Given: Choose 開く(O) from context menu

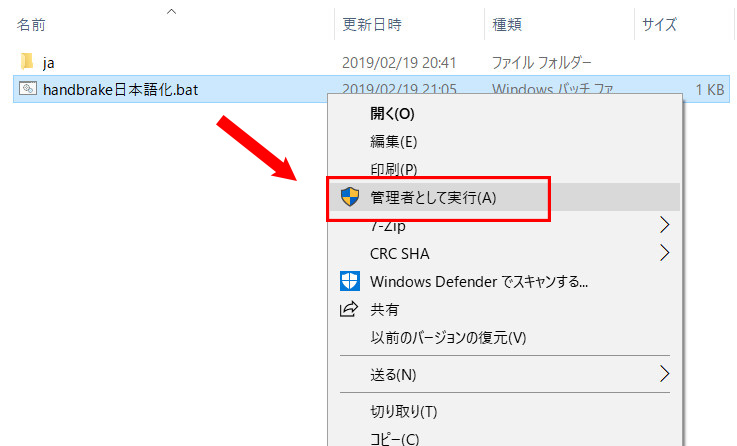Looking at the screenshot, I should [x=504, y=113].
